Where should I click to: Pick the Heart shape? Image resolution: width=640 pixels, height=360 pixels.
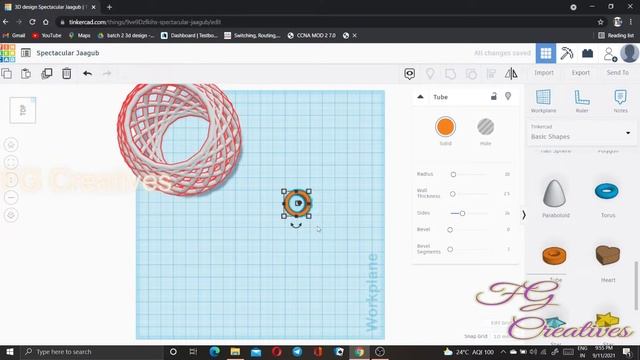[x=607, y=255]
